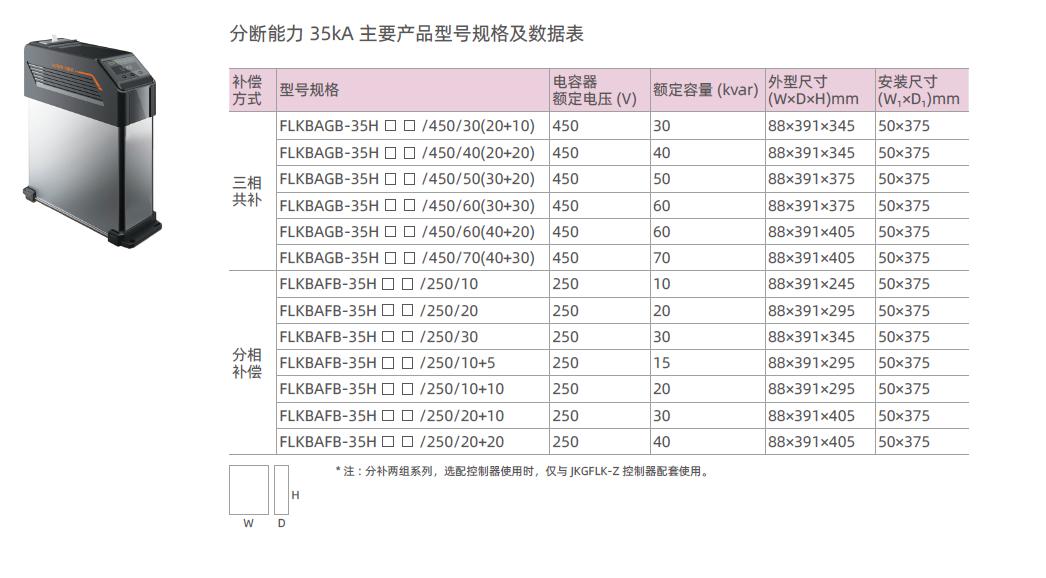1046x578 pixels.
Task: Select the page title about 分断能力 35kA
Action: (407, 34)
